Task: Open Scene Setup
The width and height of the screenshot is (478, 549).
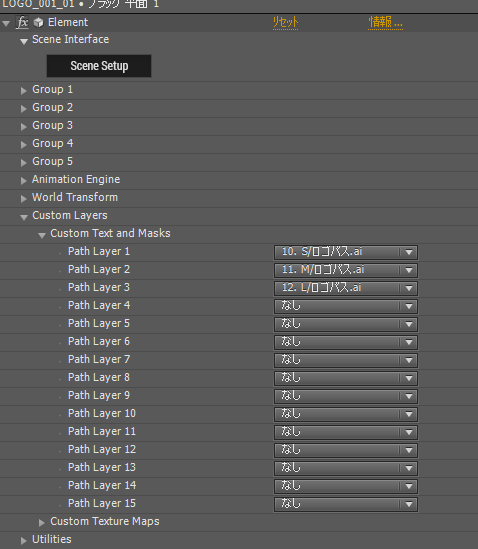Action: click(x=99, y=66)
